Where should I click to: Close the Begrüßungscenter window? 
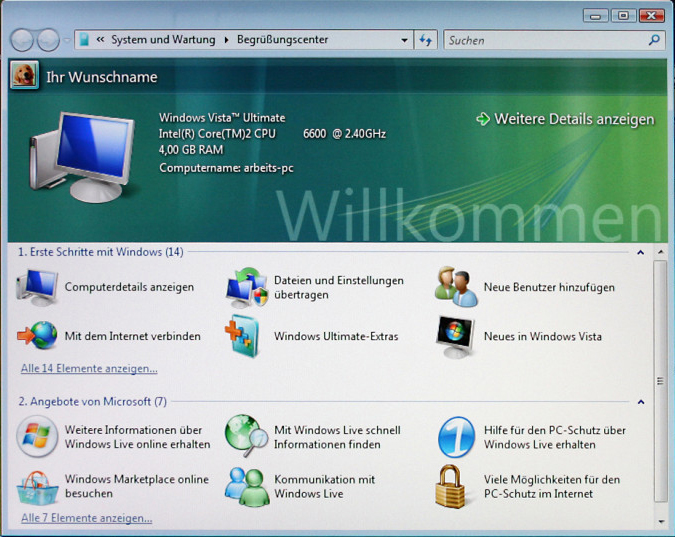click(x=651, y=16)
